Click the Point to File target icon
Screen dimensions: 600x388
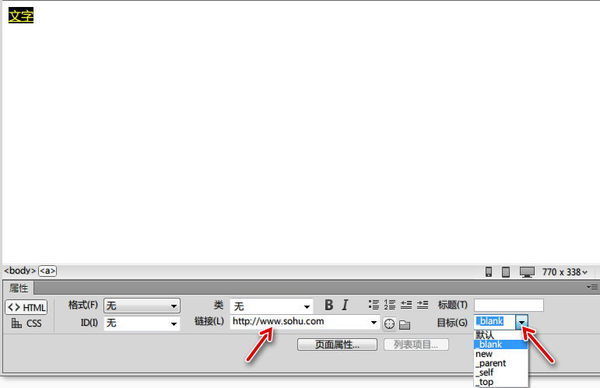point(389,324)
